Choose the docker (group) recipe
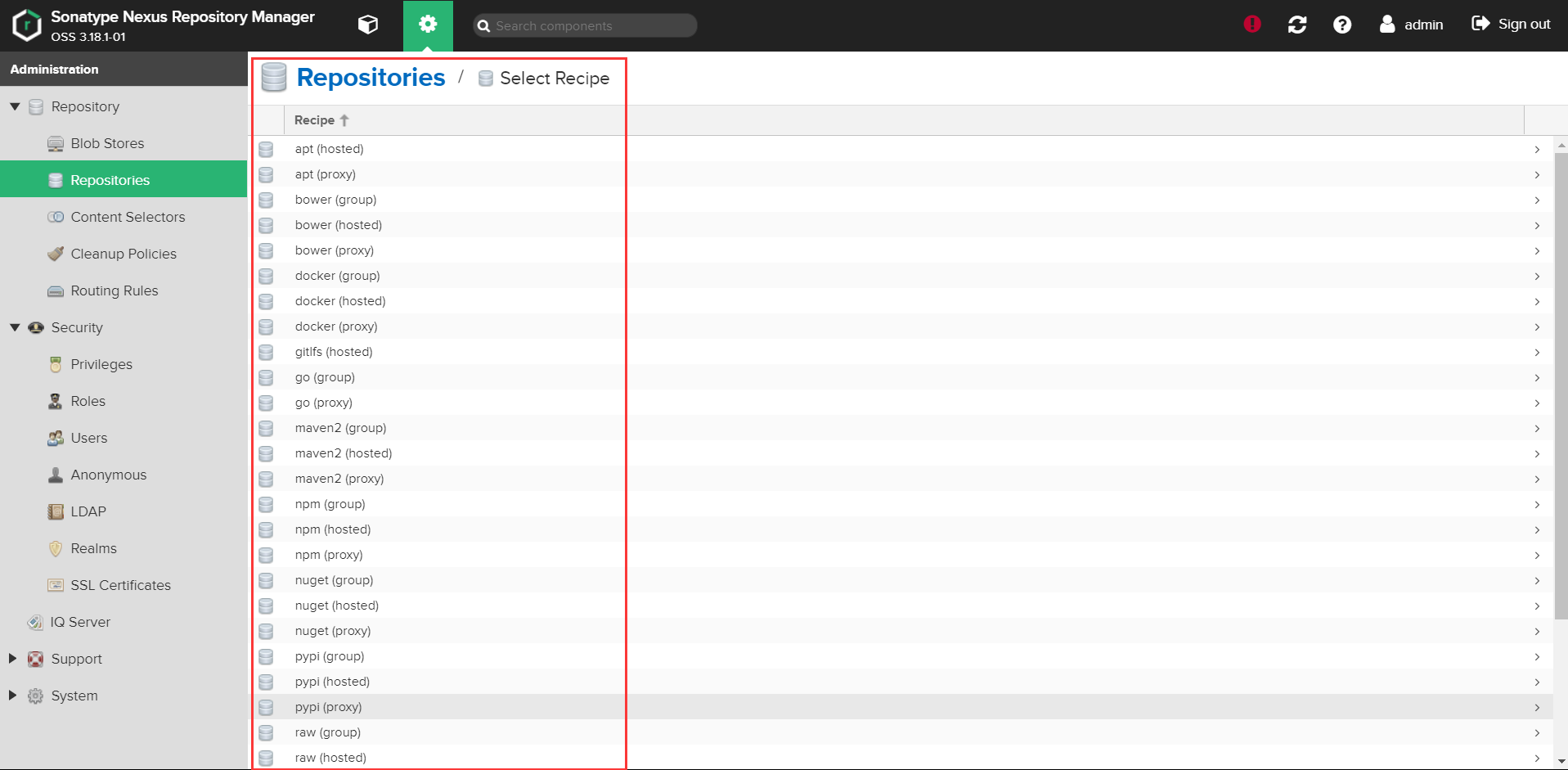Image resolution: width=1568 pixels, height=770 pixels. (901, 276)
